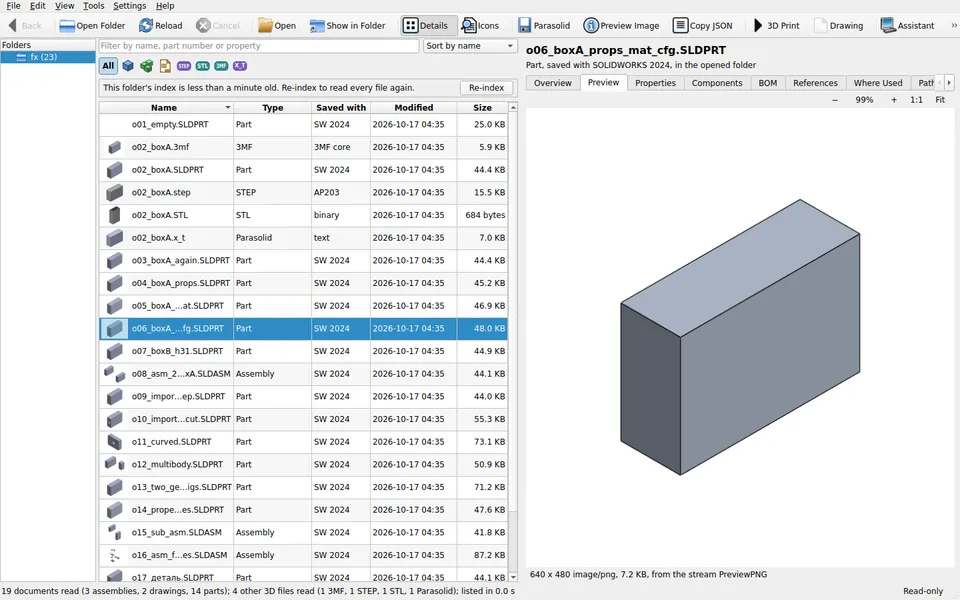Click the o08_asm assembly thumbnail icon

coord(114,373)
